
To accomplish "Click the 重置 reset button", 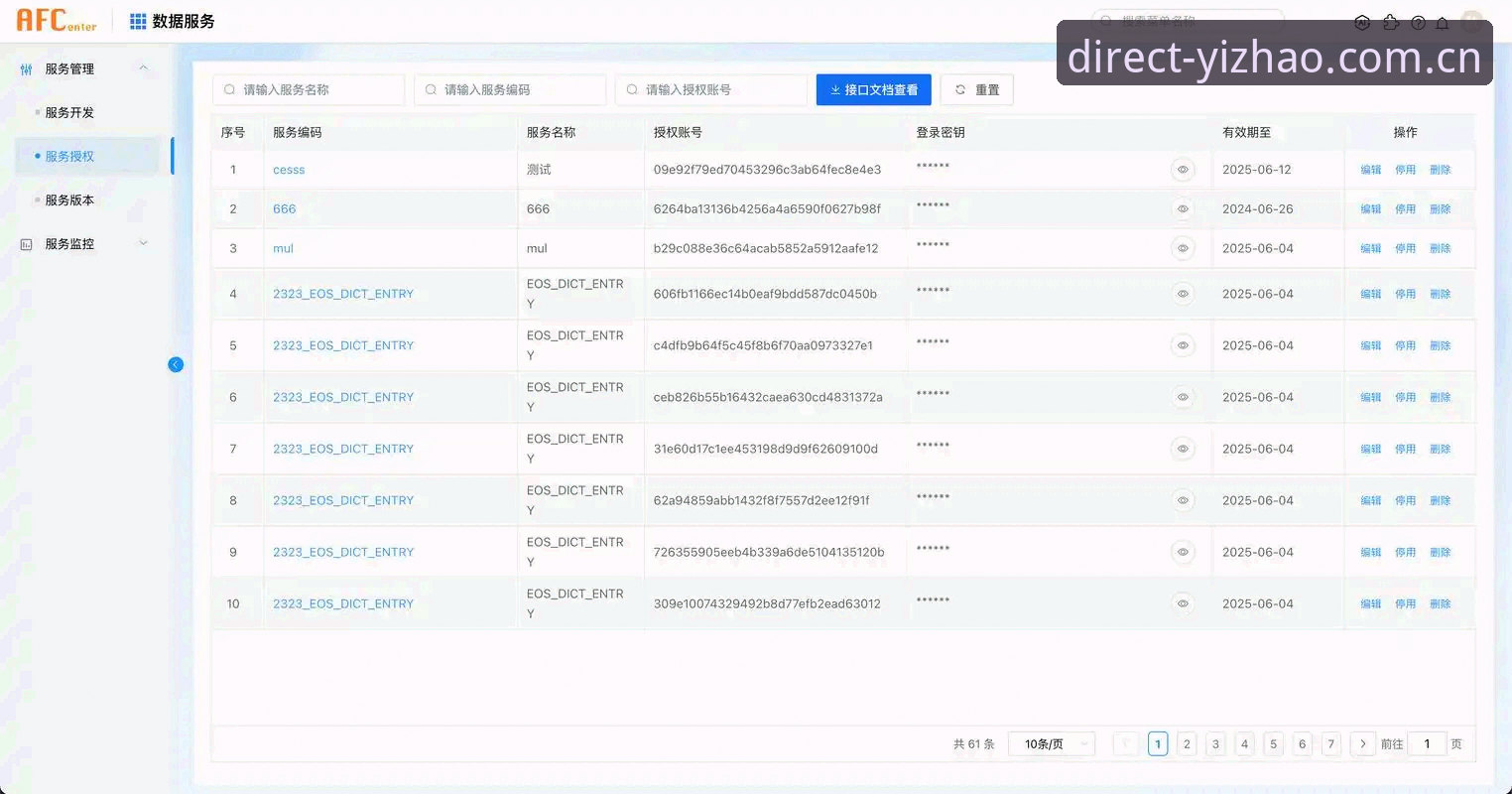I will click(x=977, y=89).
